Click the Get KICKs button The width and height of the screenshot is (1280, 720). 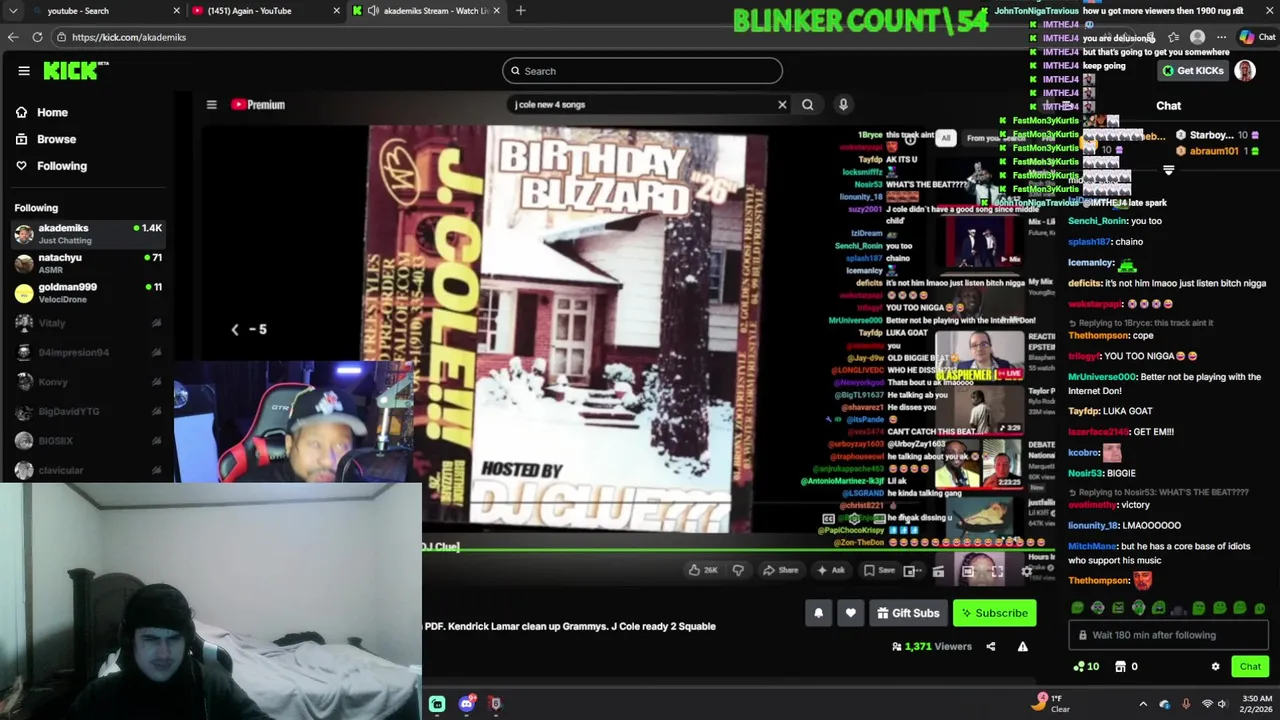pyautogui.click(x=1193, y=71)
